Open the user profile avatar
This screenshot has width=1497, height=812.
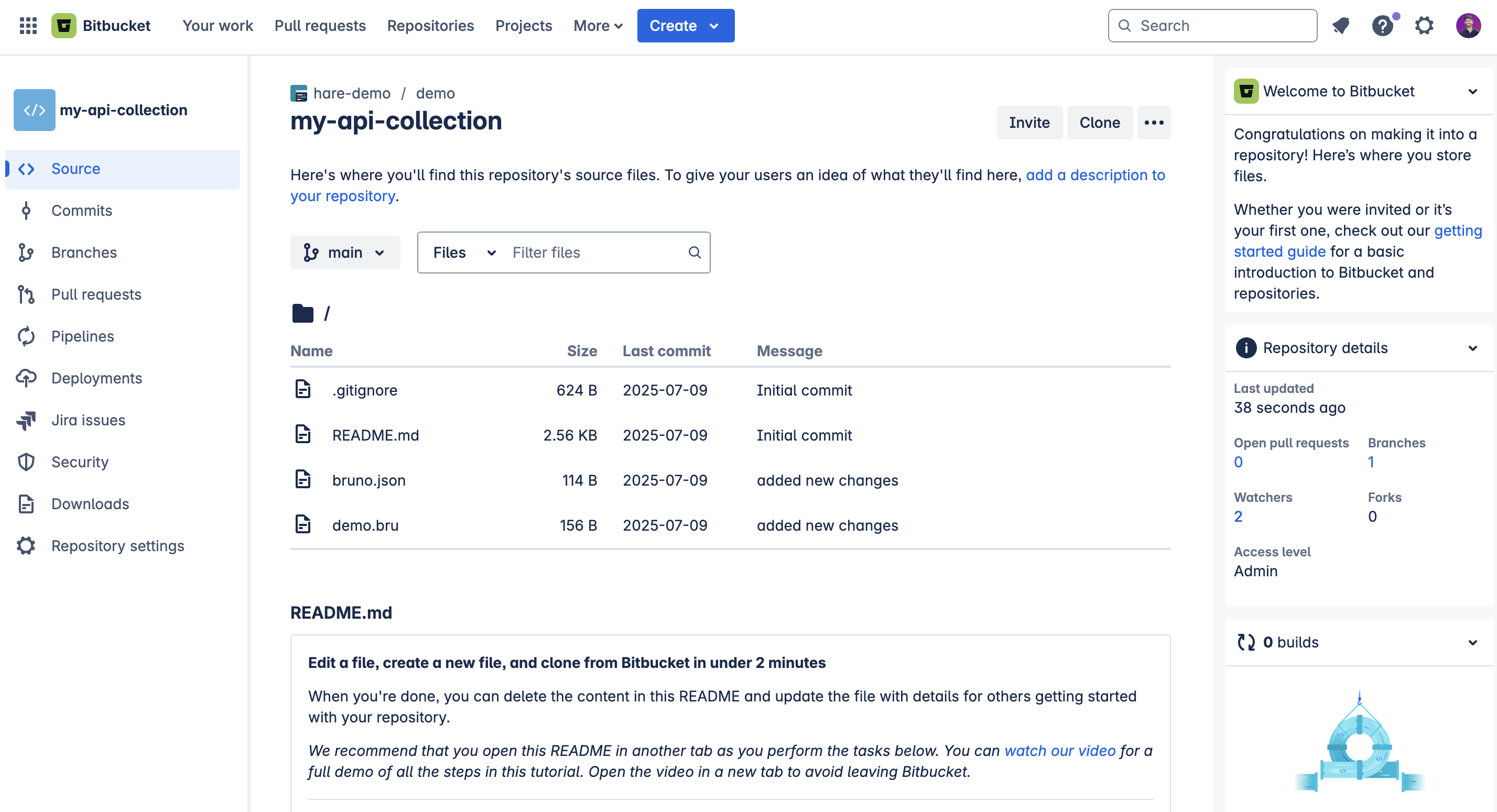pos(1468,26)
